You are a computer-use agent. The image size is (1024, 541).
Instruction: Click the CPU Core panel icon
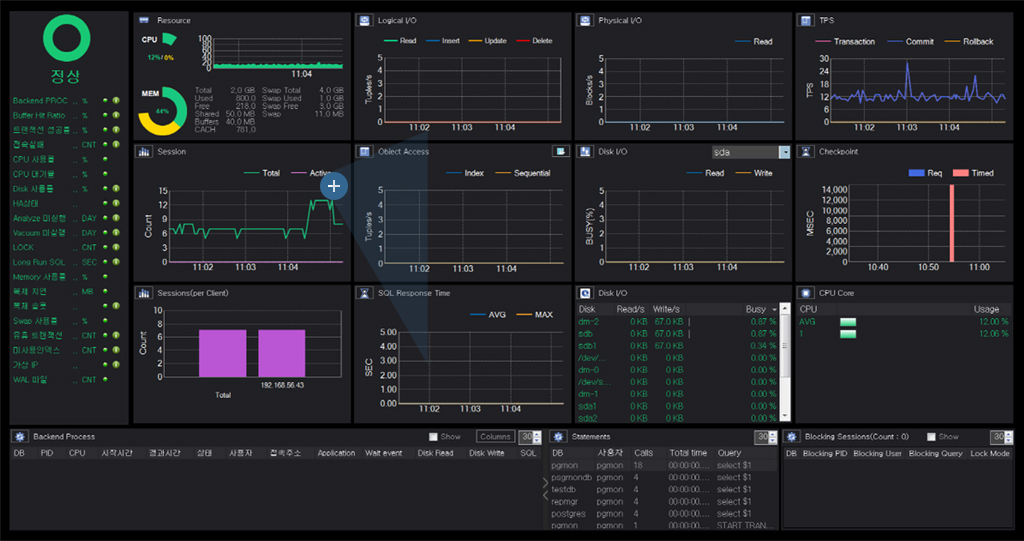point(806,293)
